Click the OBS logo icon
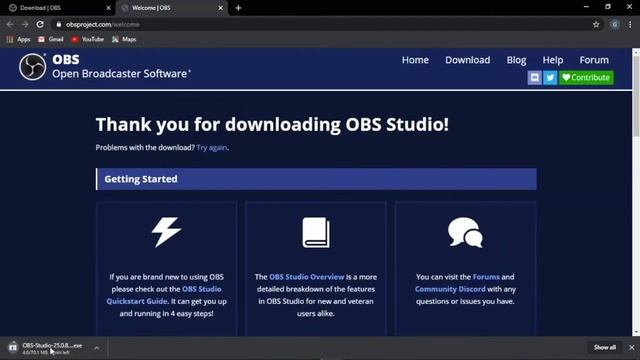The image size is (640, 360). coord(32,67)
